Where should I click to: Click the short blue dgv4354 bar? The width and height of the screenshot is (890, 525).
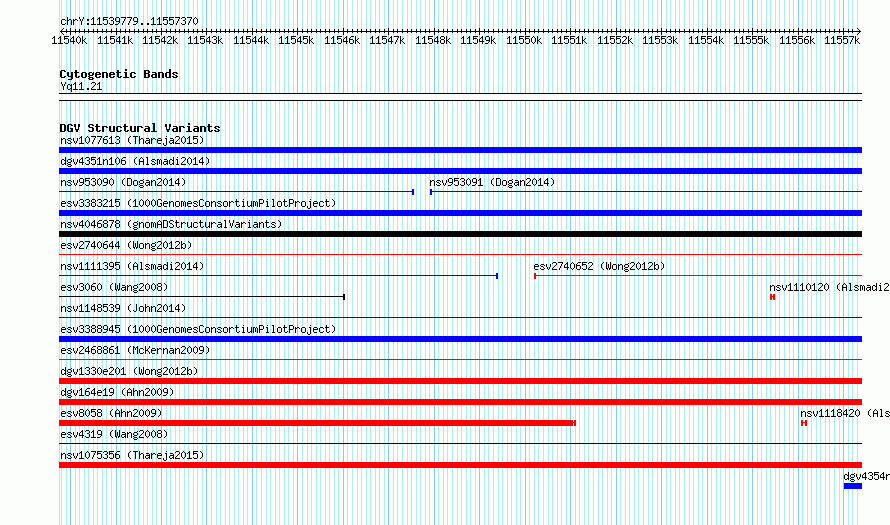[853, 486]
